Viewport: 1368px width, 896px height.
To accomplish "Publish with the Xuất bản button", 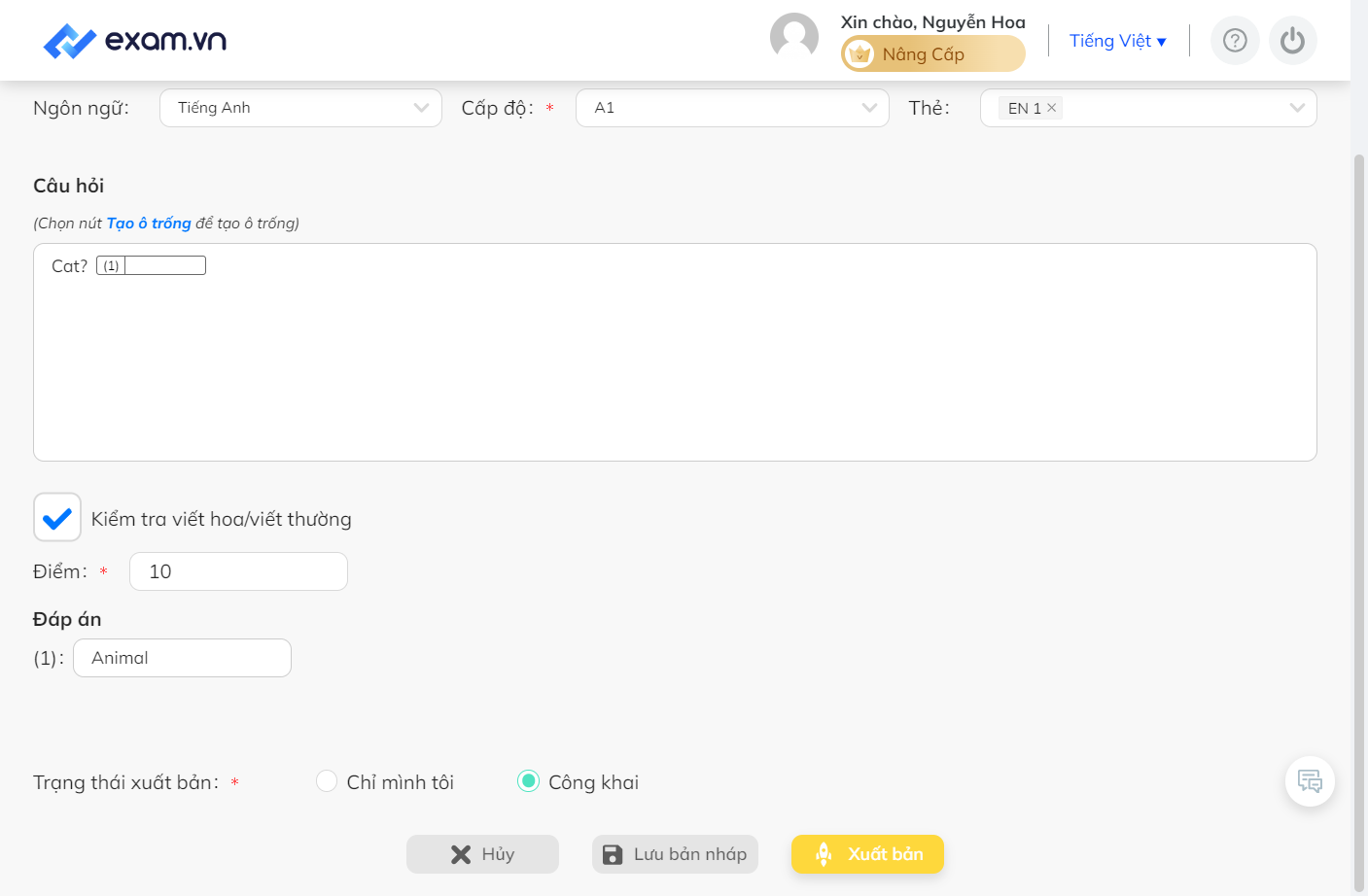I will [867, 854].
